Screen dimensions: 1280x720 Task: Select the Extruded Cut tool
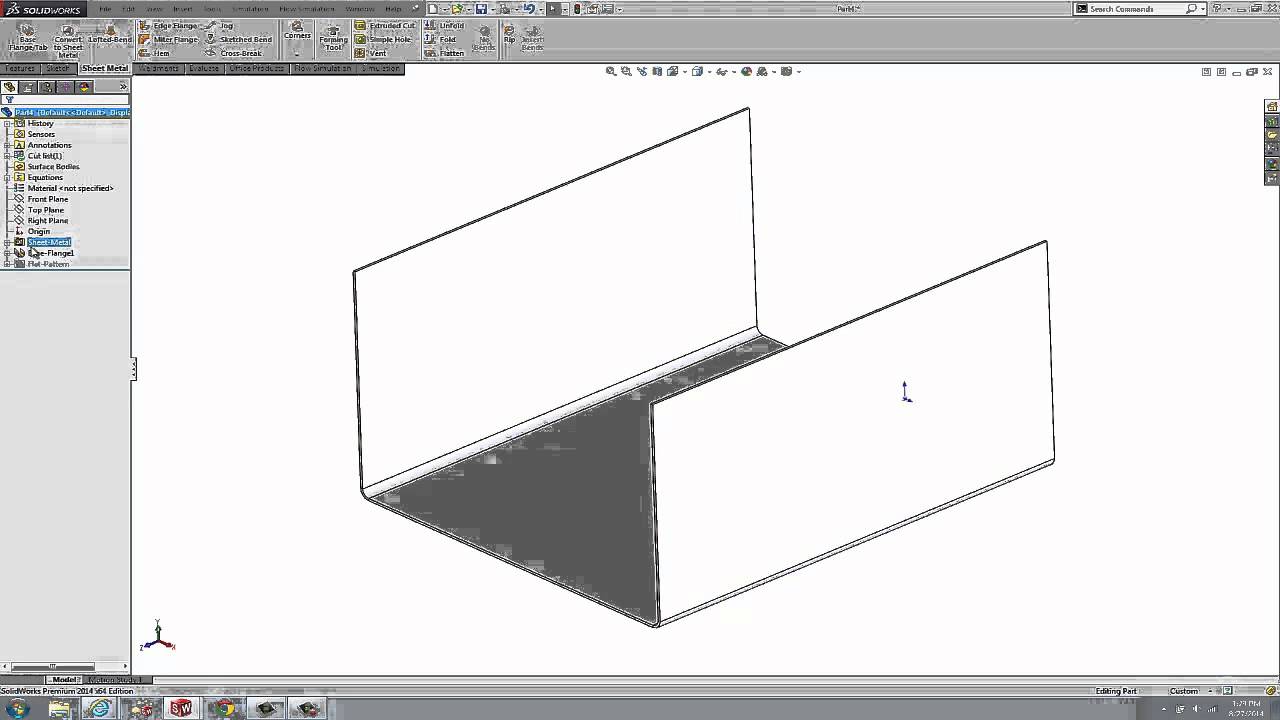click(385, 26)
